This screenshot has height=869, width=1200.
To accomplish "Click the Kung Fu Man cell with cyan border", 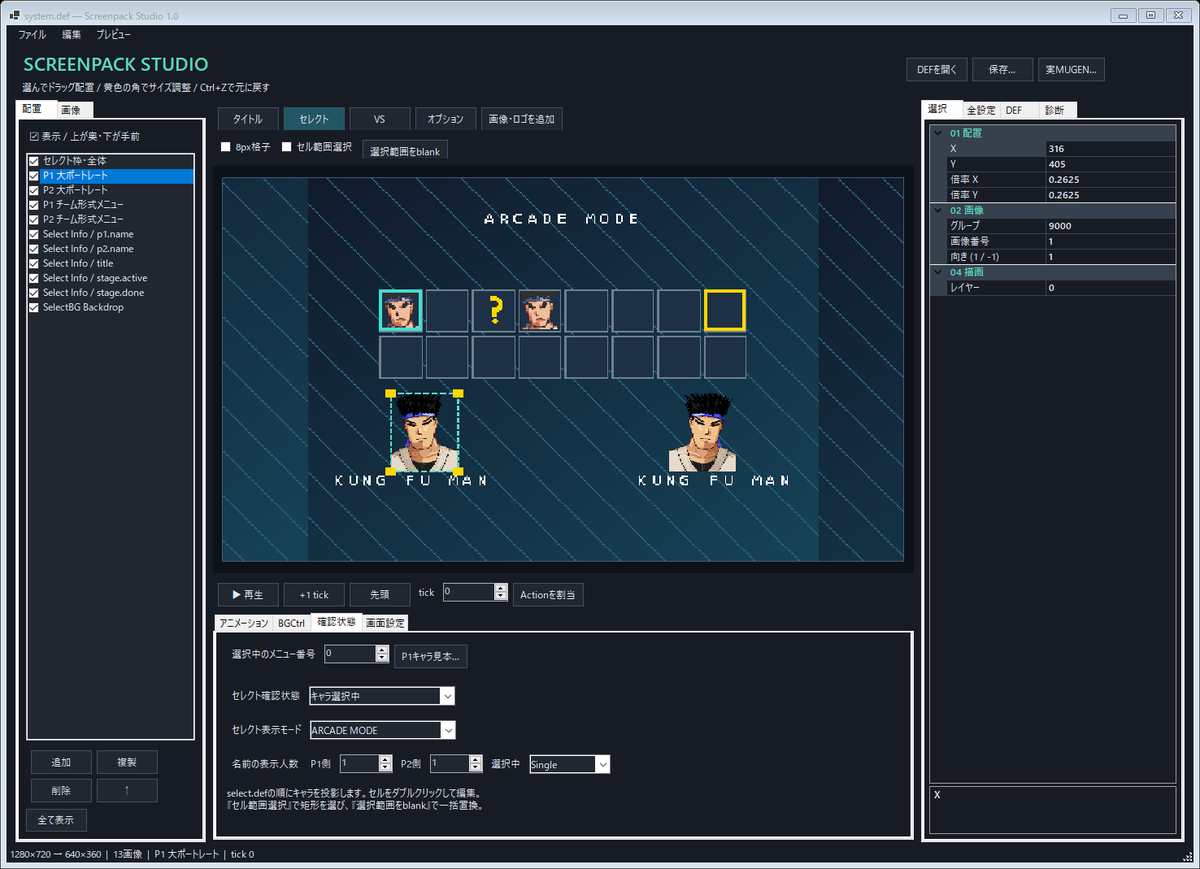I will pos(401,310).
